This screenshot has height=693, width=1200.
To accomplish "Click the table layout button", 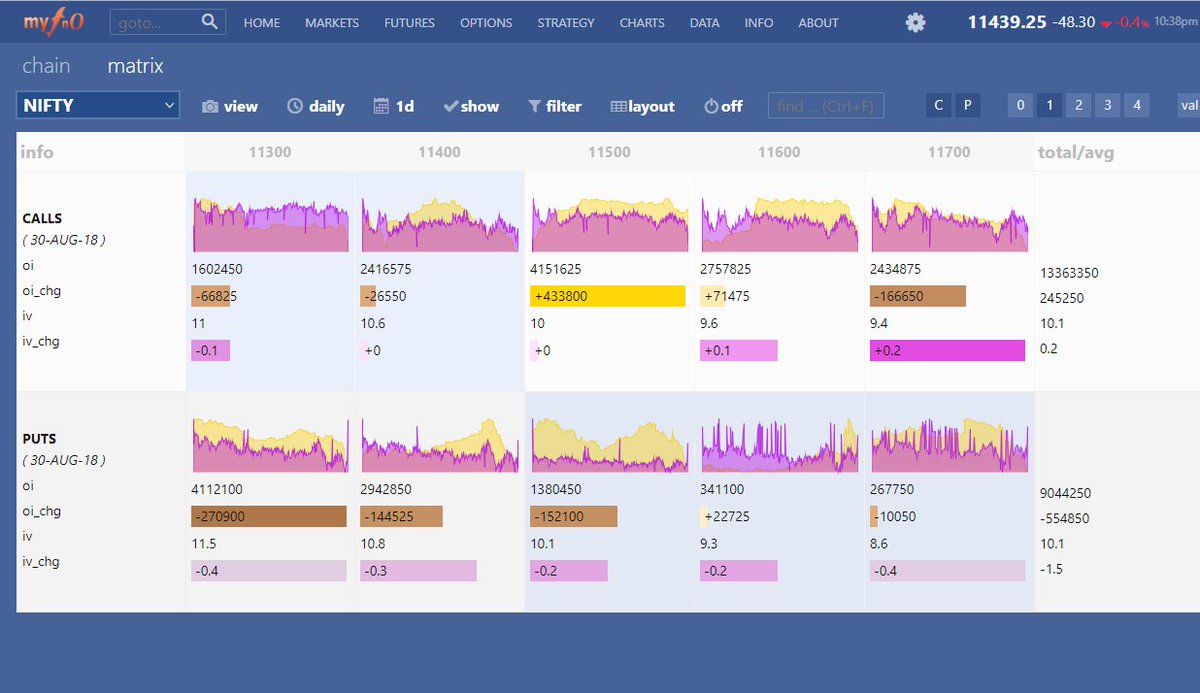I will point(643,106).
